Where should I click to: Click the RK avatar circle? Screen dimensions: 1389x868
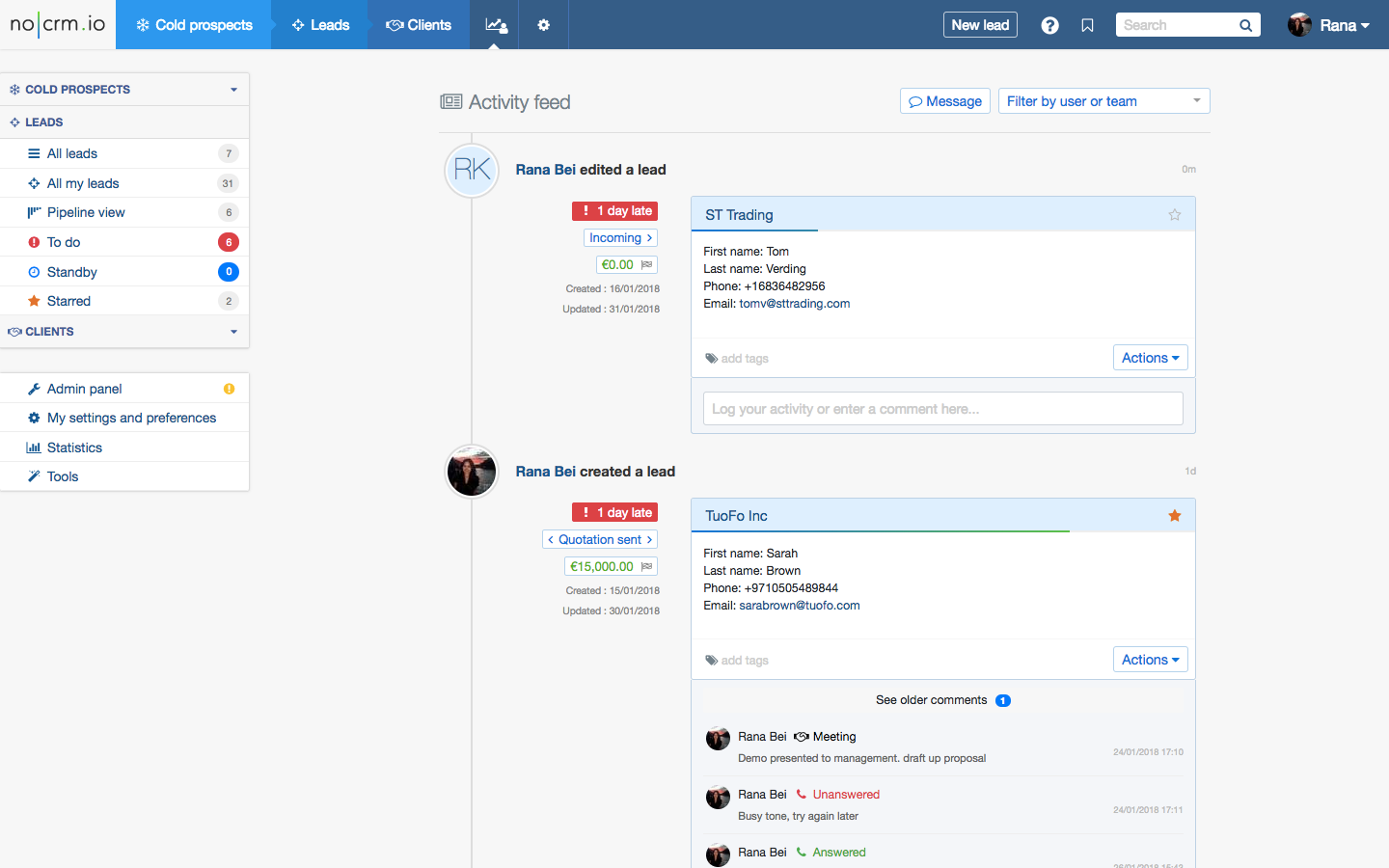tap(472, 170)
